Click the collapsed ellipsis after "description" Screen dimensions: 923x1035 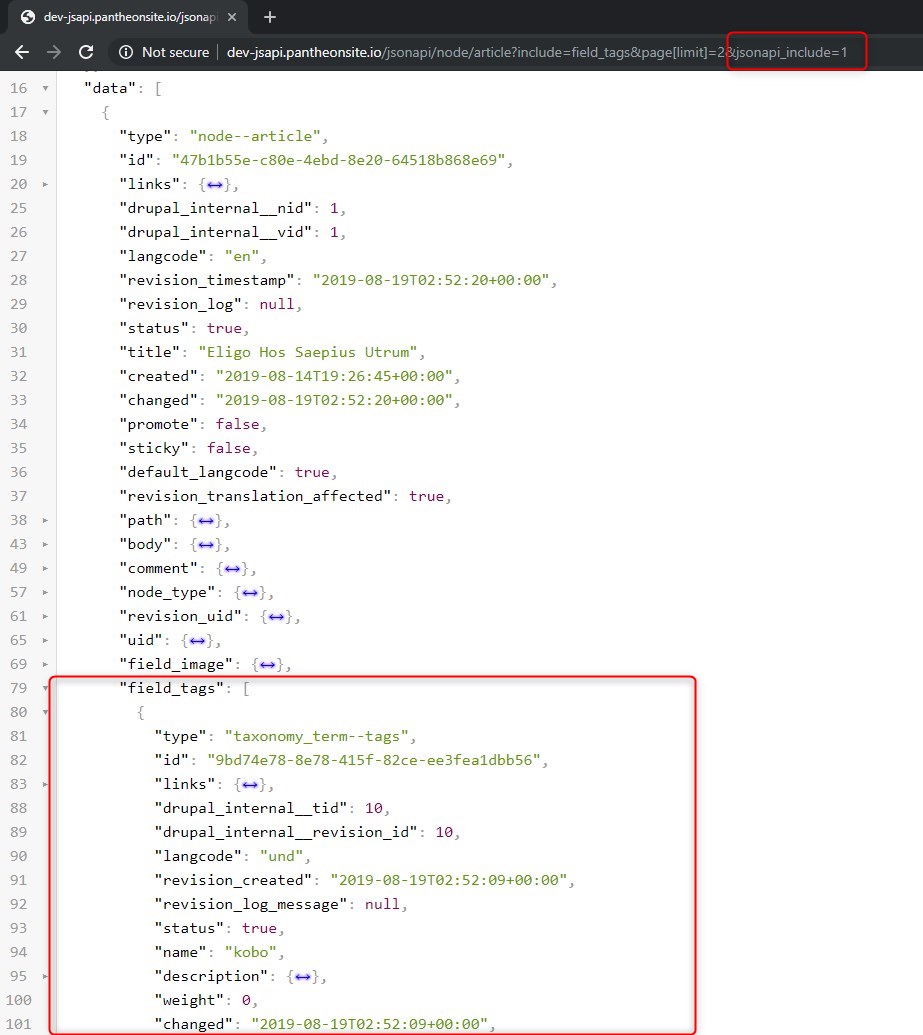coord(302,977)
